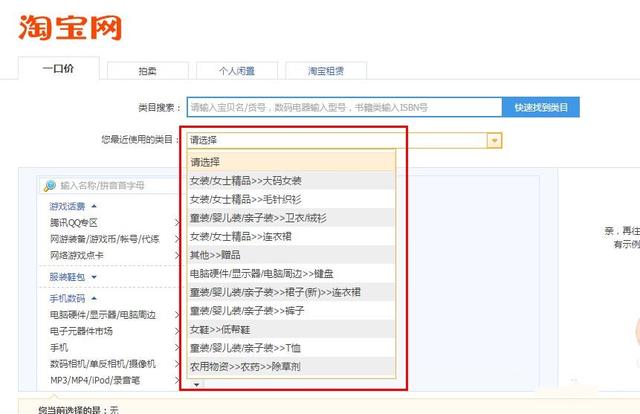640x414 pixels.
Task: Select 女装/女士精品>>大码女装 option
Action: click(291, 180)
